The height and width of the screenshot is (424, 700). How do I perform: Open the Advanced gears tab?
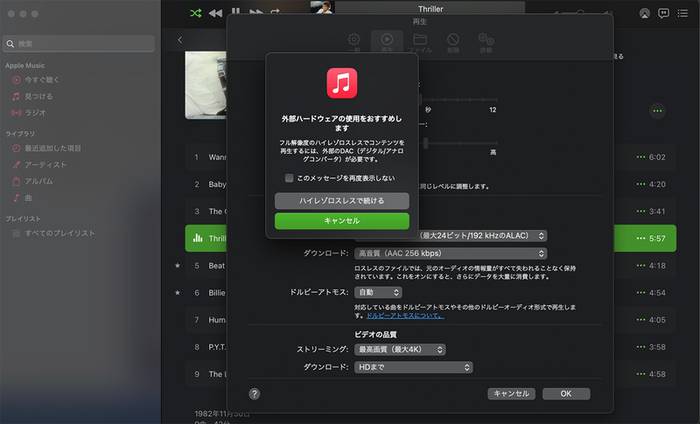486,42
